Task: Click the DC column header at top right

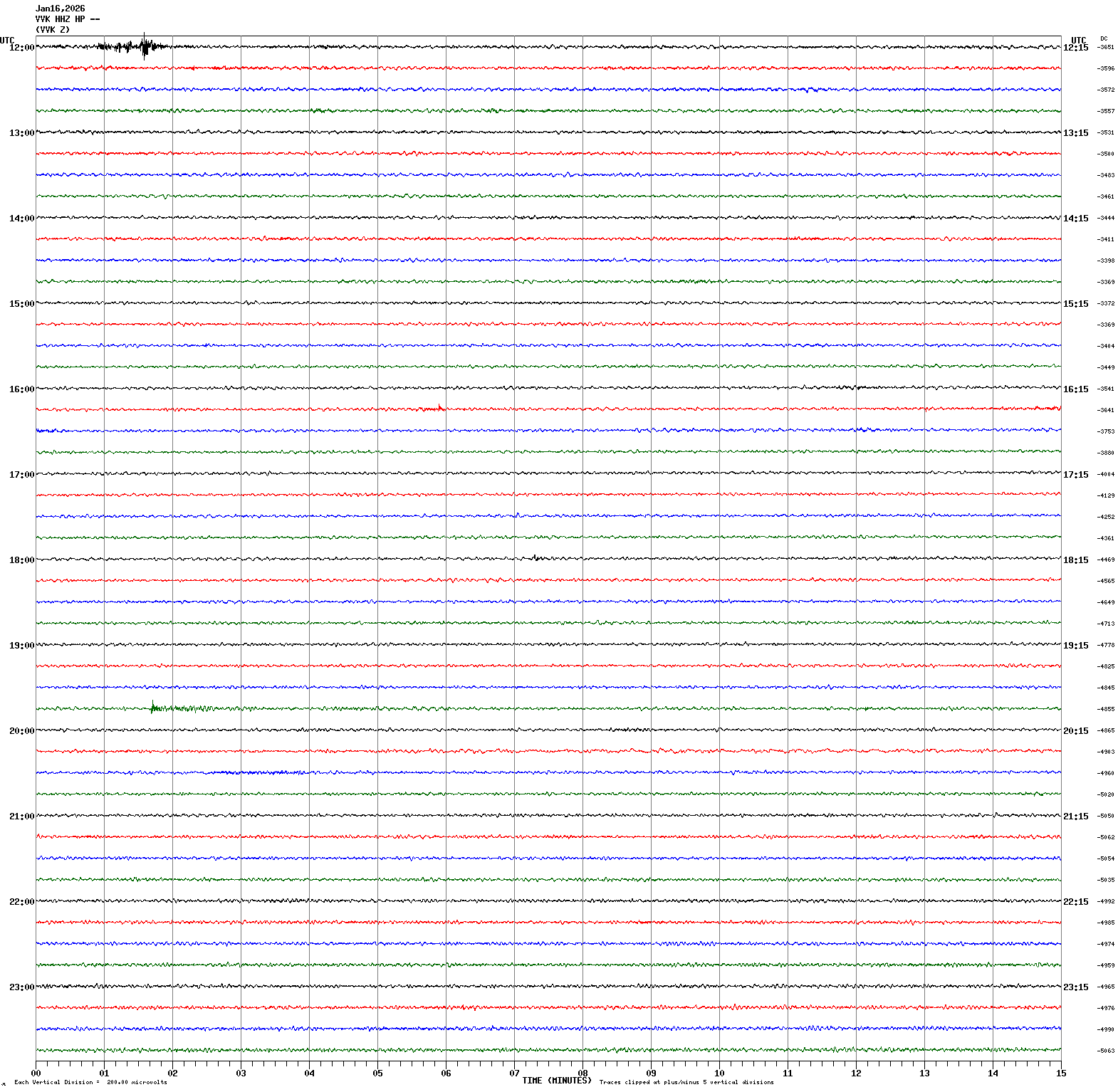Action: [x=1104, y=38]
